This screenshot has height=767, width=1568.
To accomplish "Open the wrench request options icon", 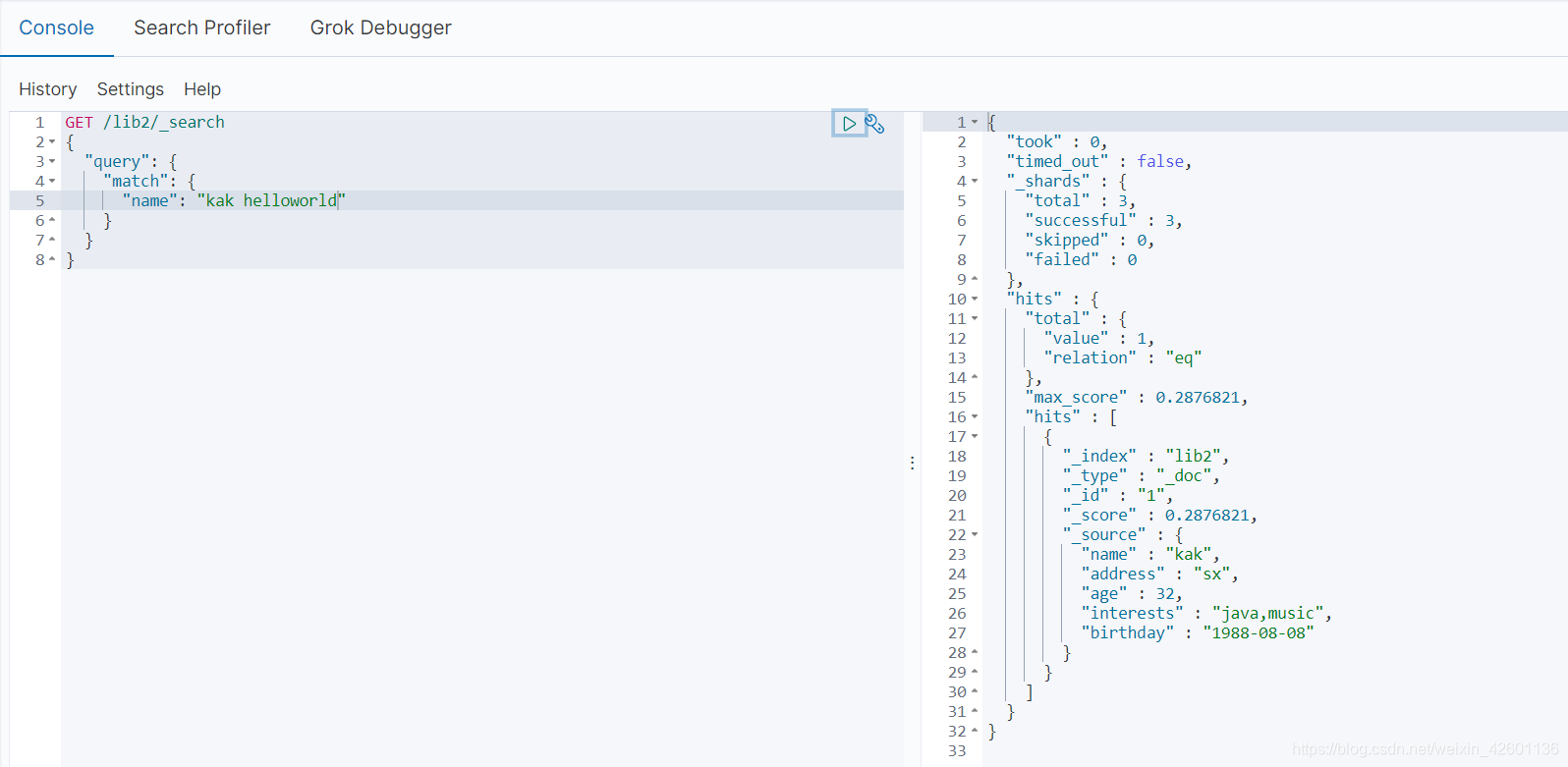I will (x=874, y=124).
